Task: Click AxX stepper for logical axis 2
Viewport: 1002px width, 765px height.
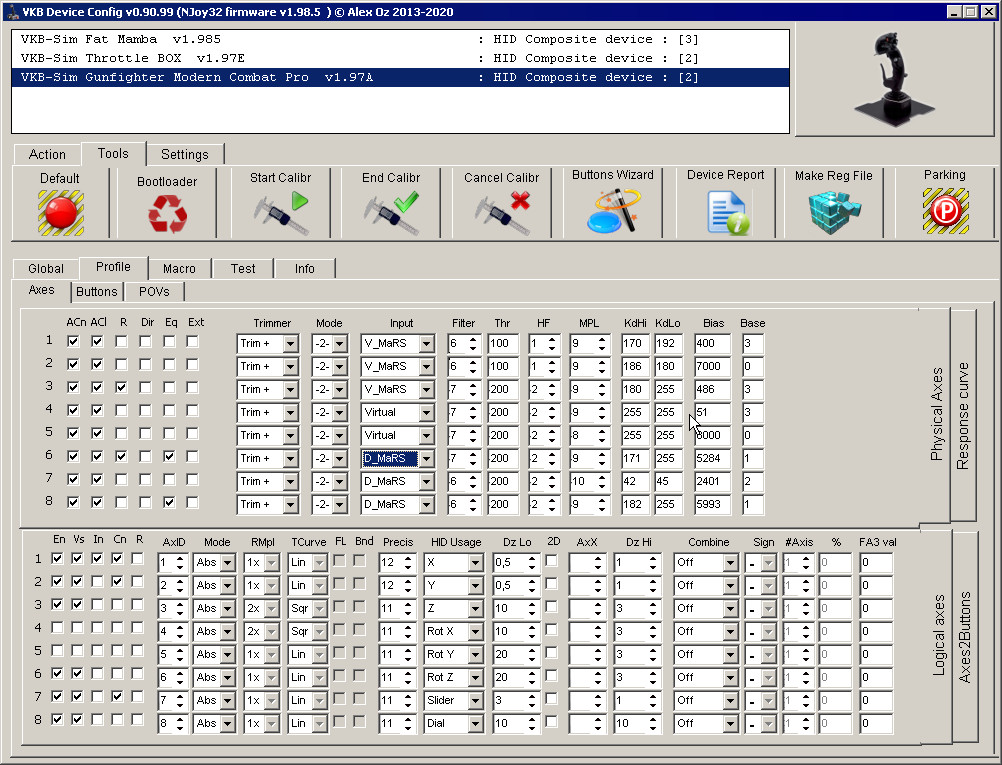Action: pyautogui.click(x=598, y=585)
